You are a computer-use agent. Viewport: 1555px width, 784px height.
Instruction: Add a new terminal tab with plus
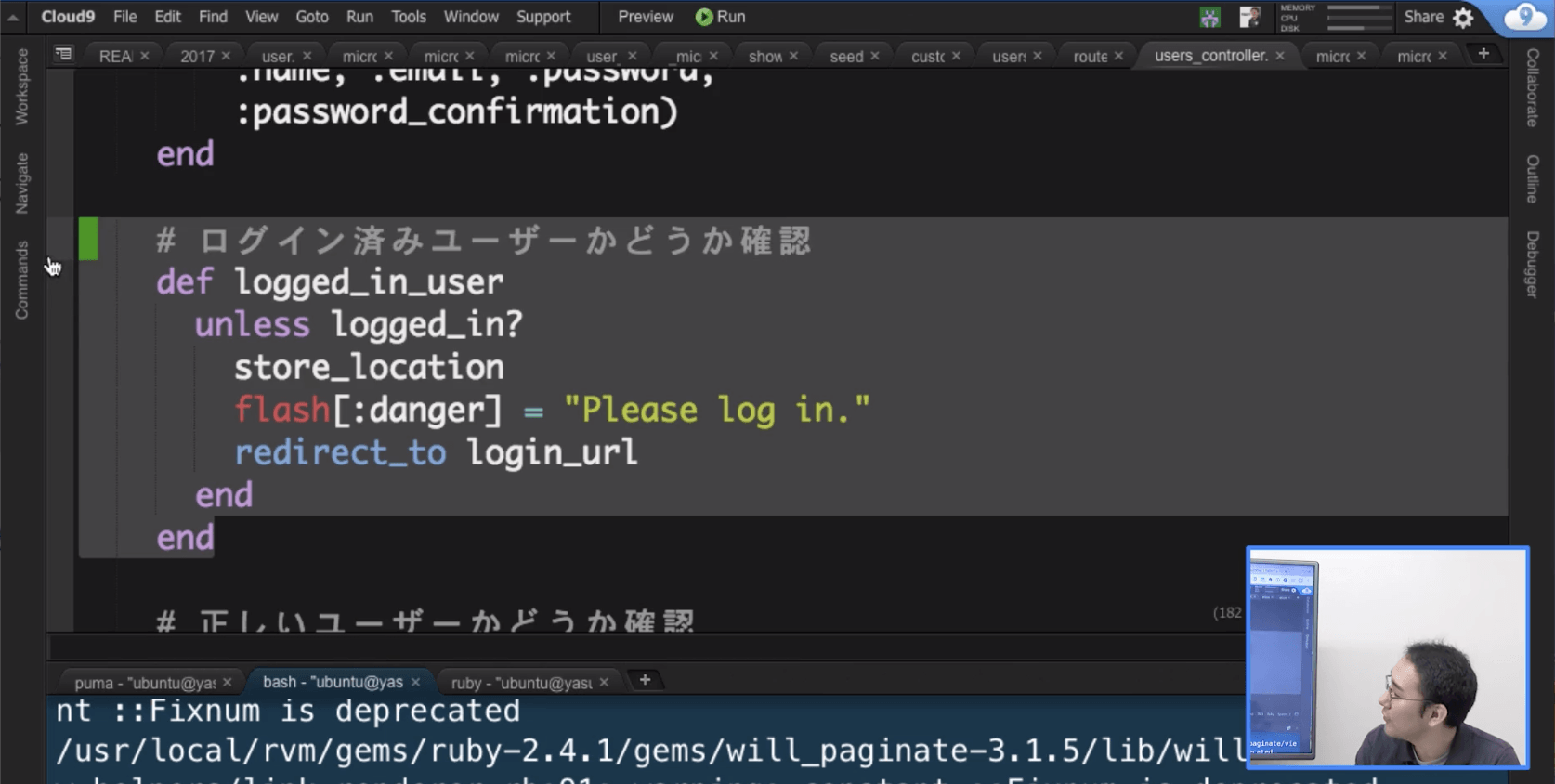tap(645, 680)
